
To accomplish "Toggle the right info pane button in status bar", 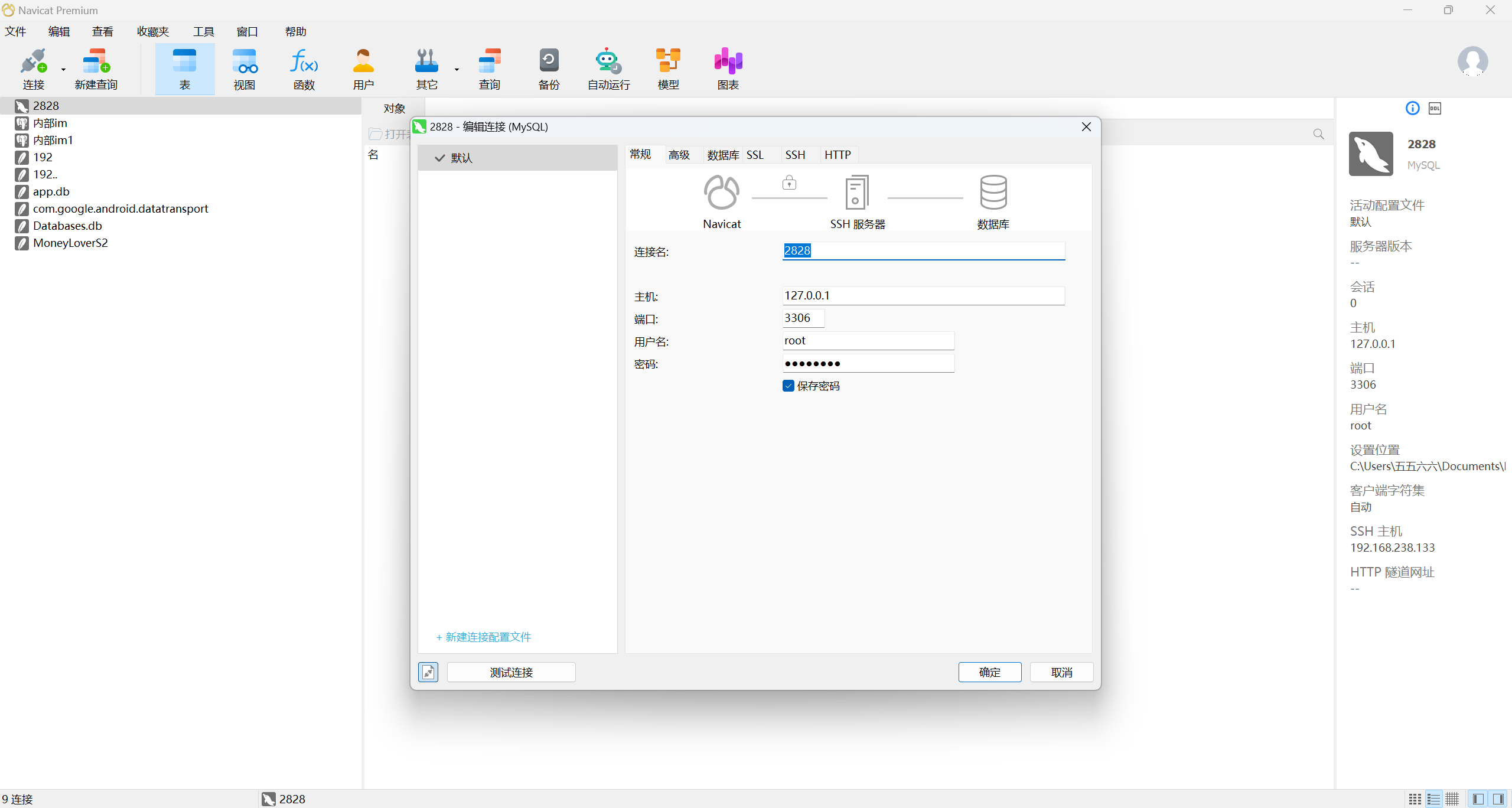I will [1498, 799].
